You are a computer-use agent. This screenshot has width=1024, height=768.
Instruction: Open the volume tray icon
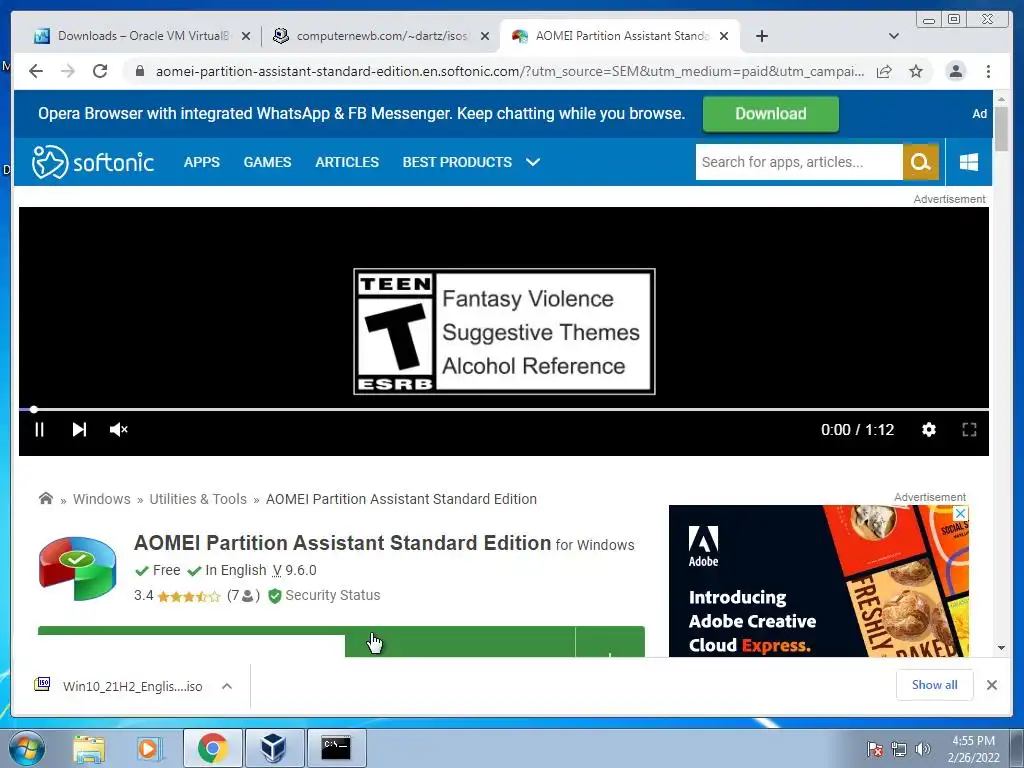point(922,749)
